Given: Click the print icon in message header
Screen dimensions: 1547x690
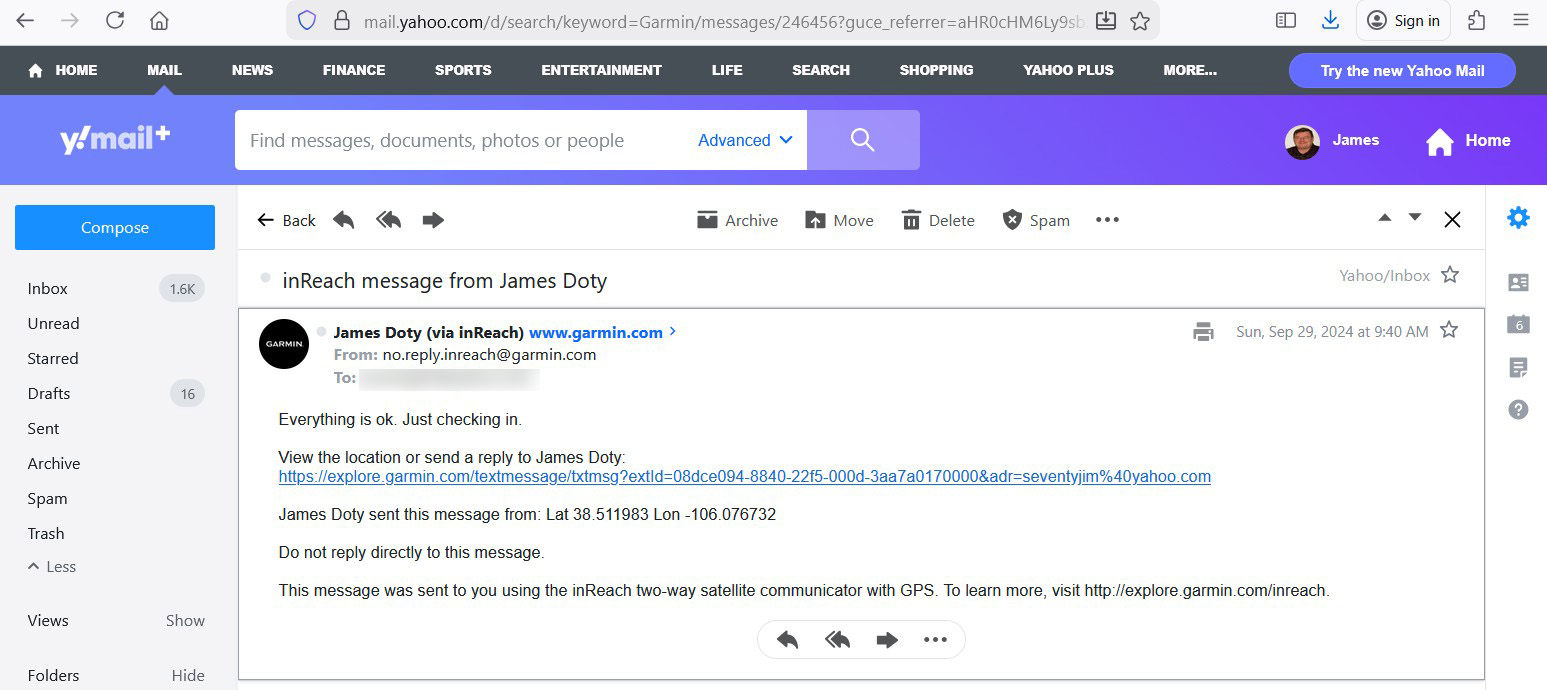Looking at the screenshot, I should (x=1203, y=332).
